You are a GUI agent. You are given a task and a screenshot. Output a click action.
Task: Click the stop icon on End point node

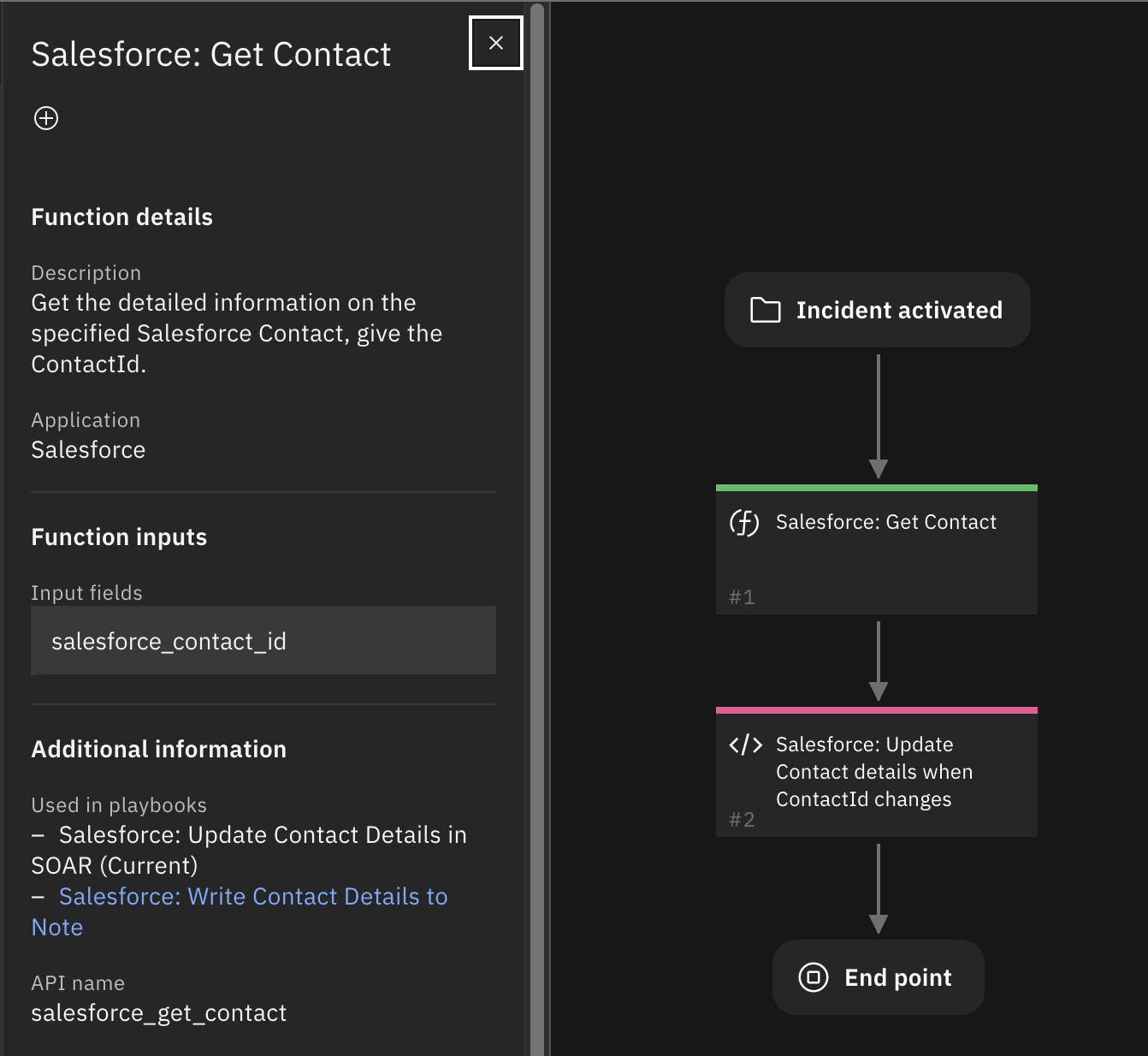814,977
